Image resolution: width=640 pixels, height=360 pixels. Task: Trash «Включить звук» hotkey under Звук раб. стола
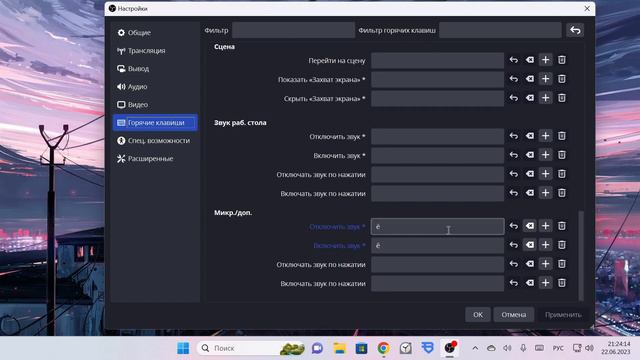562,155
